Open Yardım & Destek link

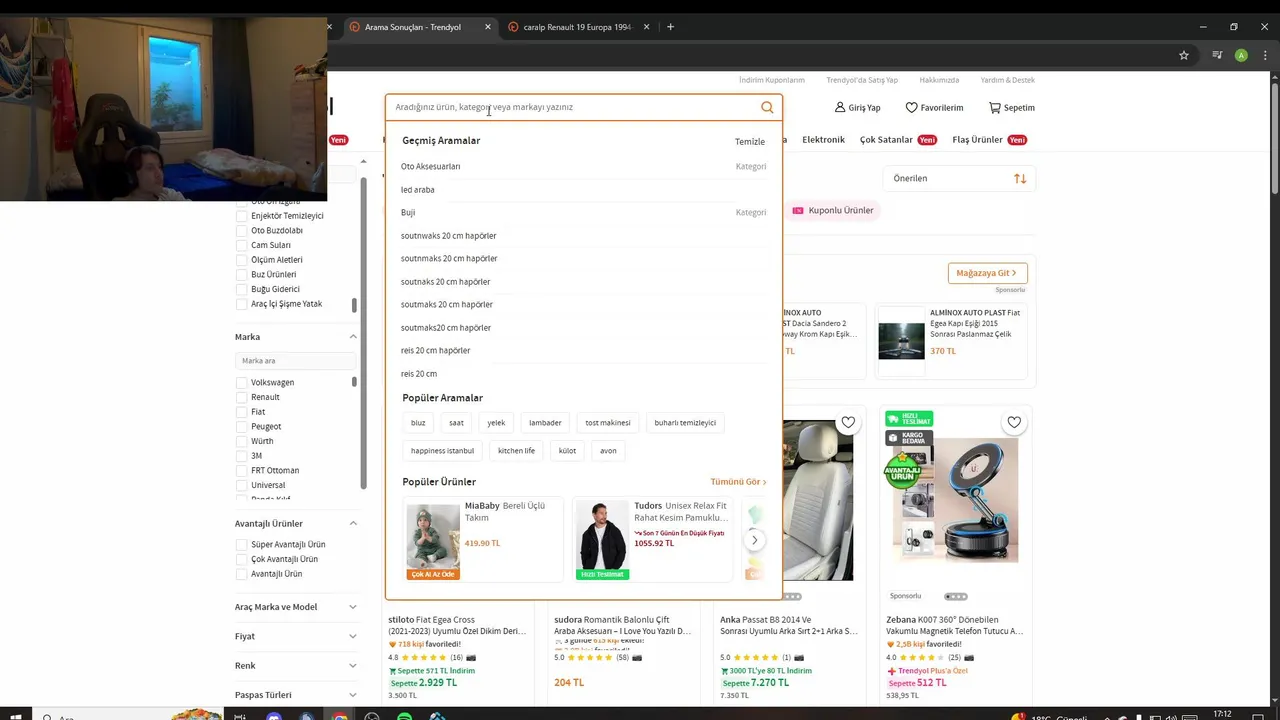(x=1008, y=80)
